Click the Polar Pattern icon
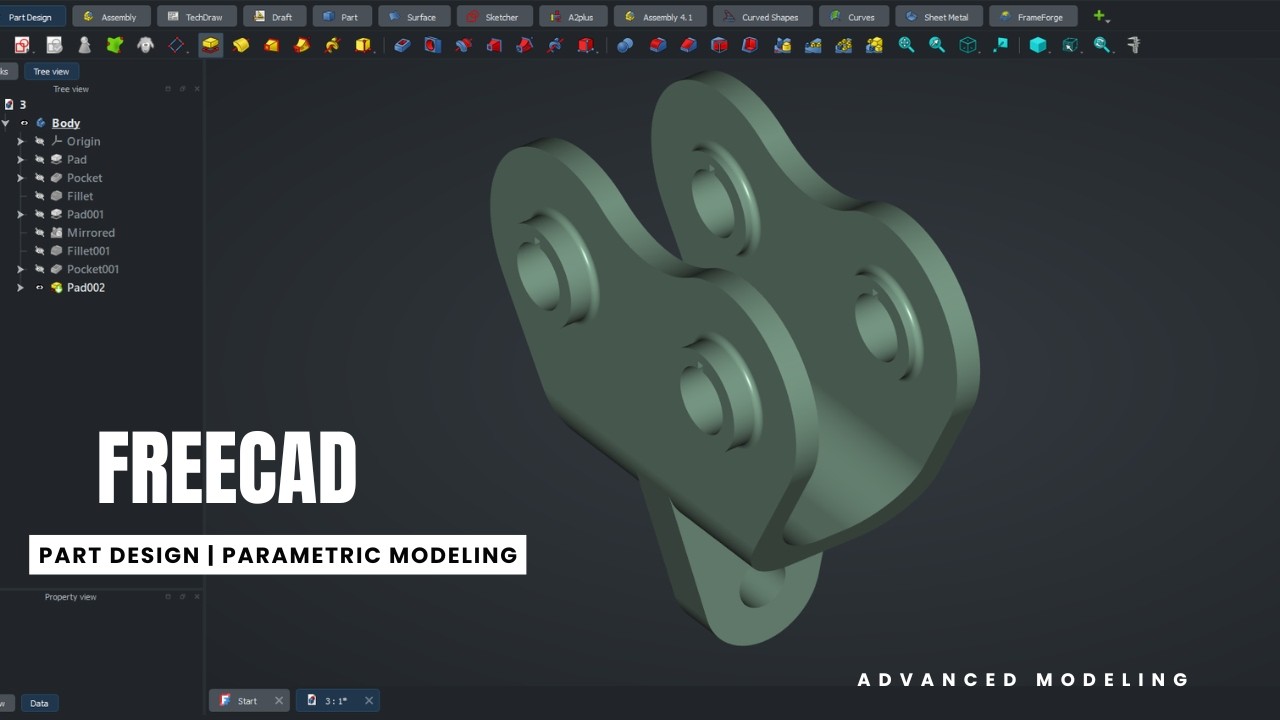The width and height of the screenshot is (1280, 720). [x=844, y=45]
